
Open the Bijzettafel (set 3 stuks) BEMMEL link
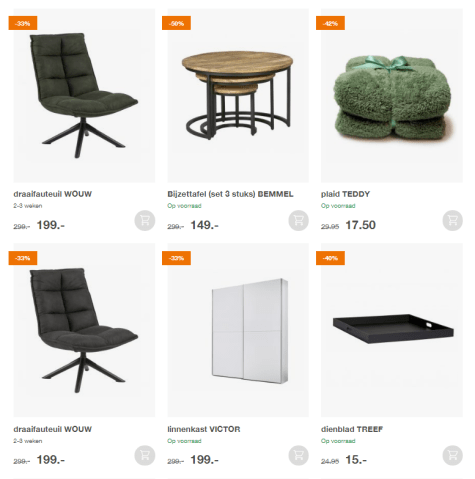point(230,194)
